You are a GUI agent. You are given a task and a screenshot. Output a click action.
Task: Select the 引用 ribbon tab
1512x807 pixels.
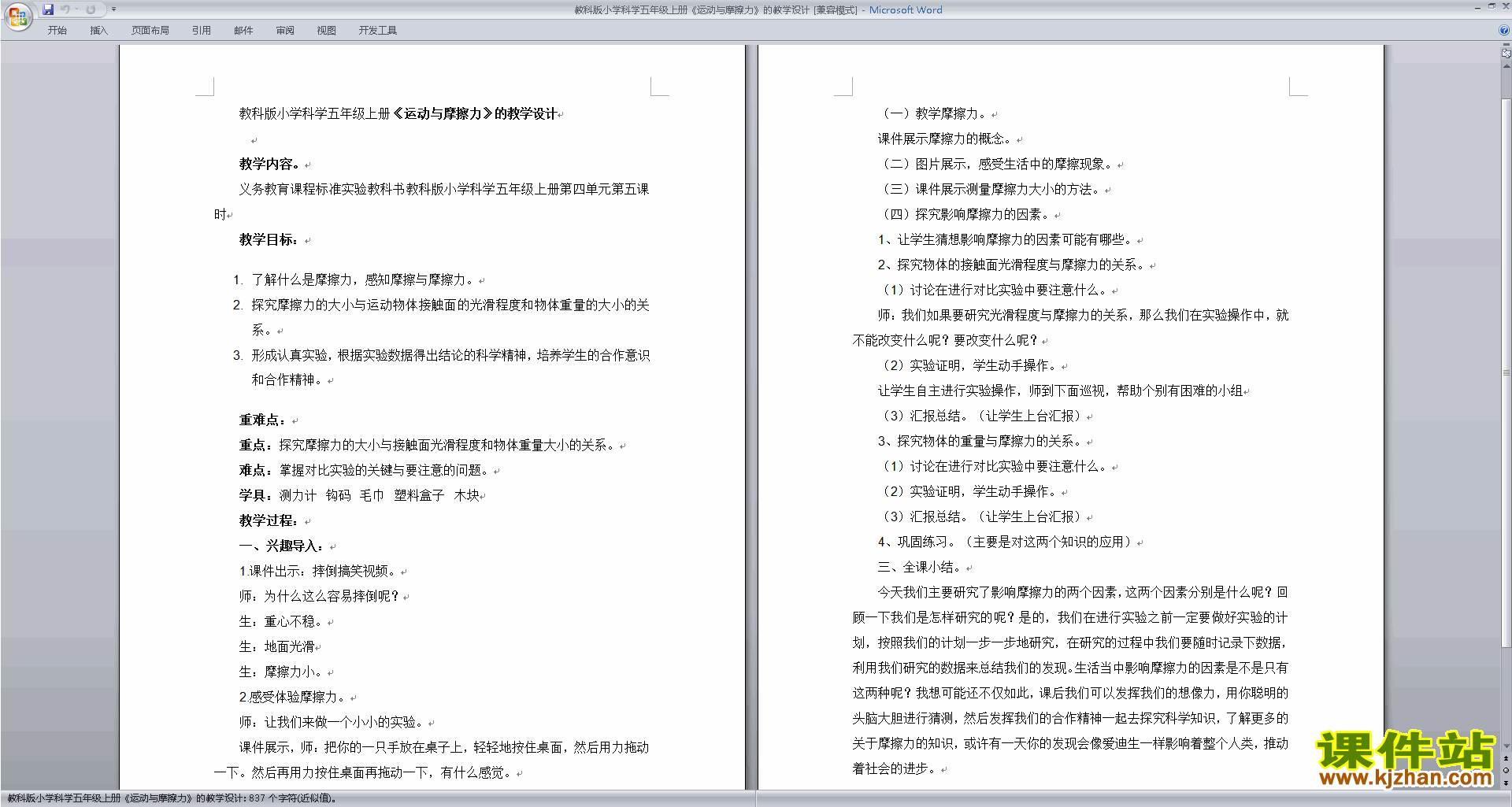pyautogui.click(x=202, y=31)
